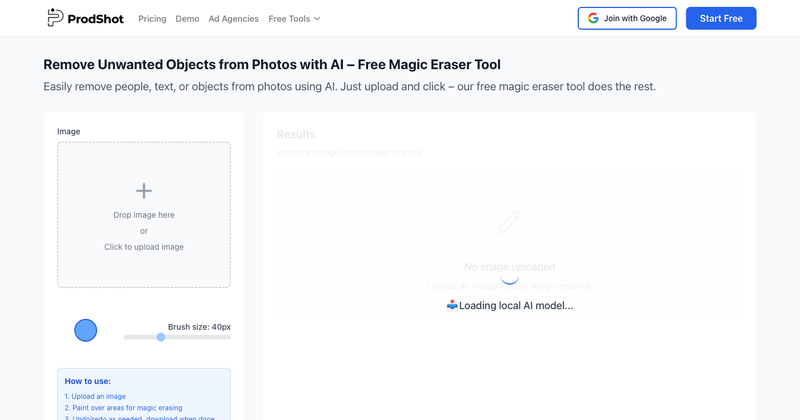Click the Image label above upload area
Viewport: 800px width, 420px height.
click(68, 132)
